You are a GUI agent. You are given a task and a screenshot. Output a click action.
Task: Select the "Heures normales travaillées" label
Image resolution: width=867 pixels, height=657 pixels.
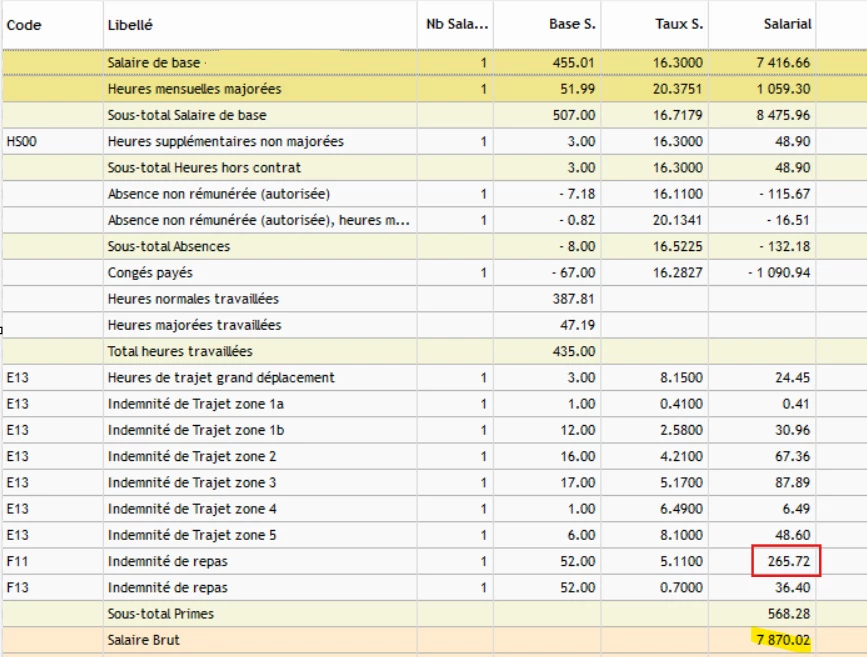[x=194, y=299]
